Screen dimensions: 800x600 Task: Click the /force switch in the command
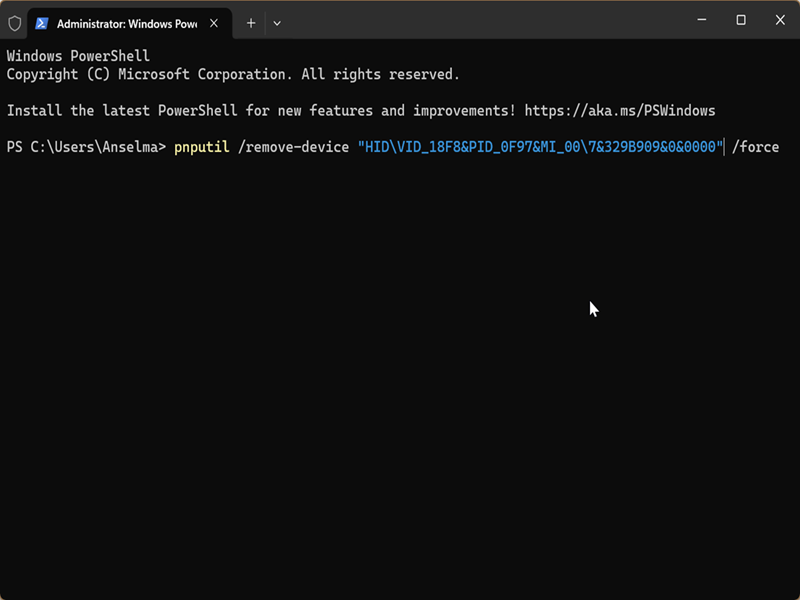coord(755,147)
